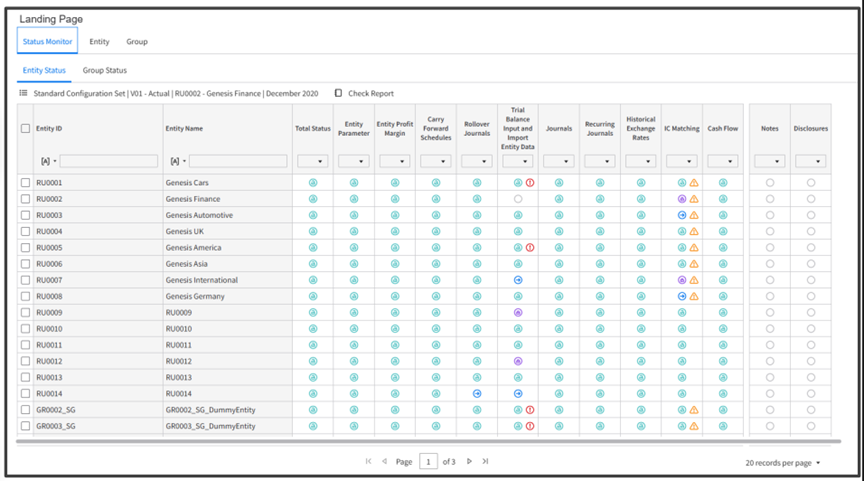Go to the last page of records
This screenshot has width=864, height=481.
[x=485, y=461]
